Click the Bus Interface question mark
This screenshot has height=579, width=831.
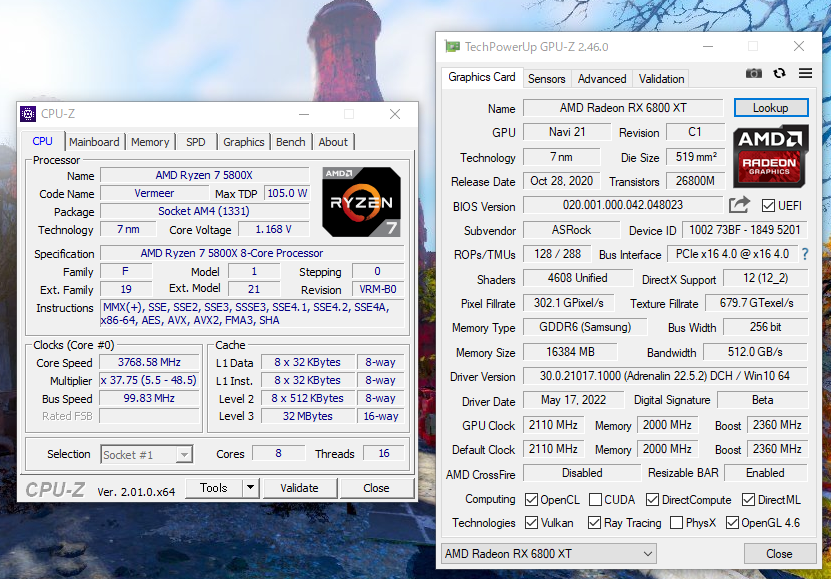pos(805,254)
